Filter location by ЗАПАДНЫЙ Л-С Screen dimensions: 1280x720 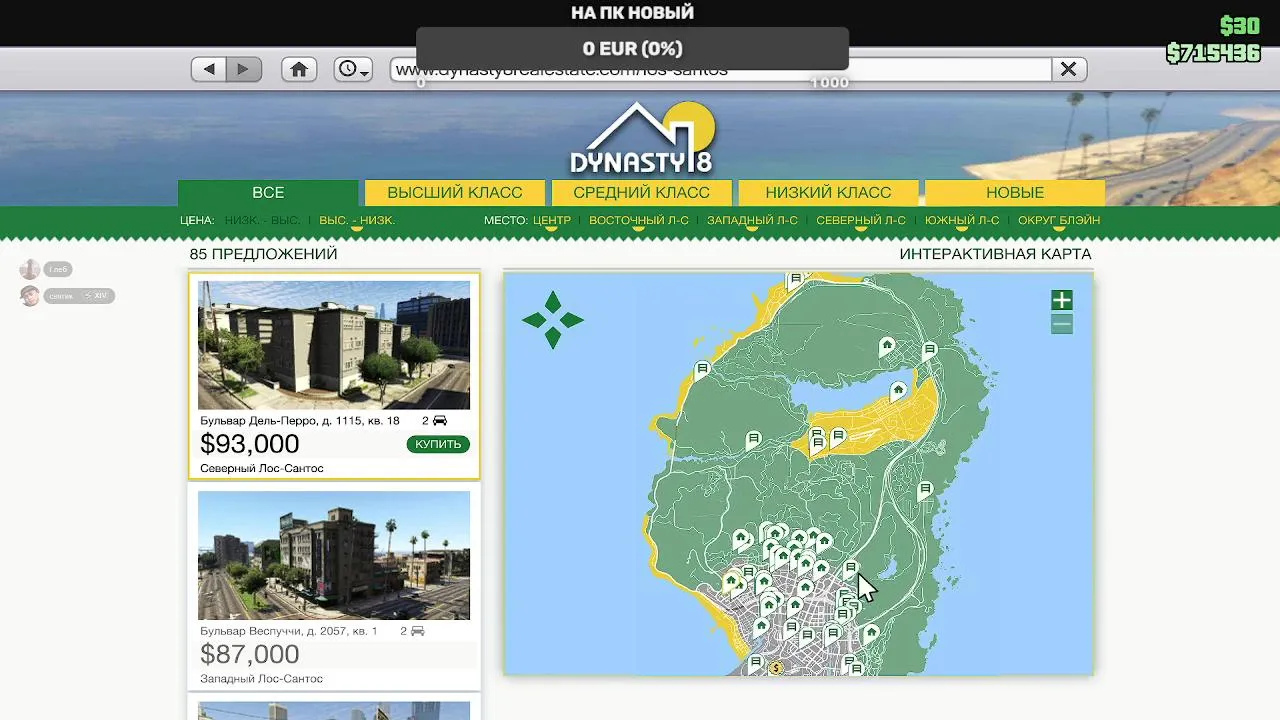click(752, 220)
